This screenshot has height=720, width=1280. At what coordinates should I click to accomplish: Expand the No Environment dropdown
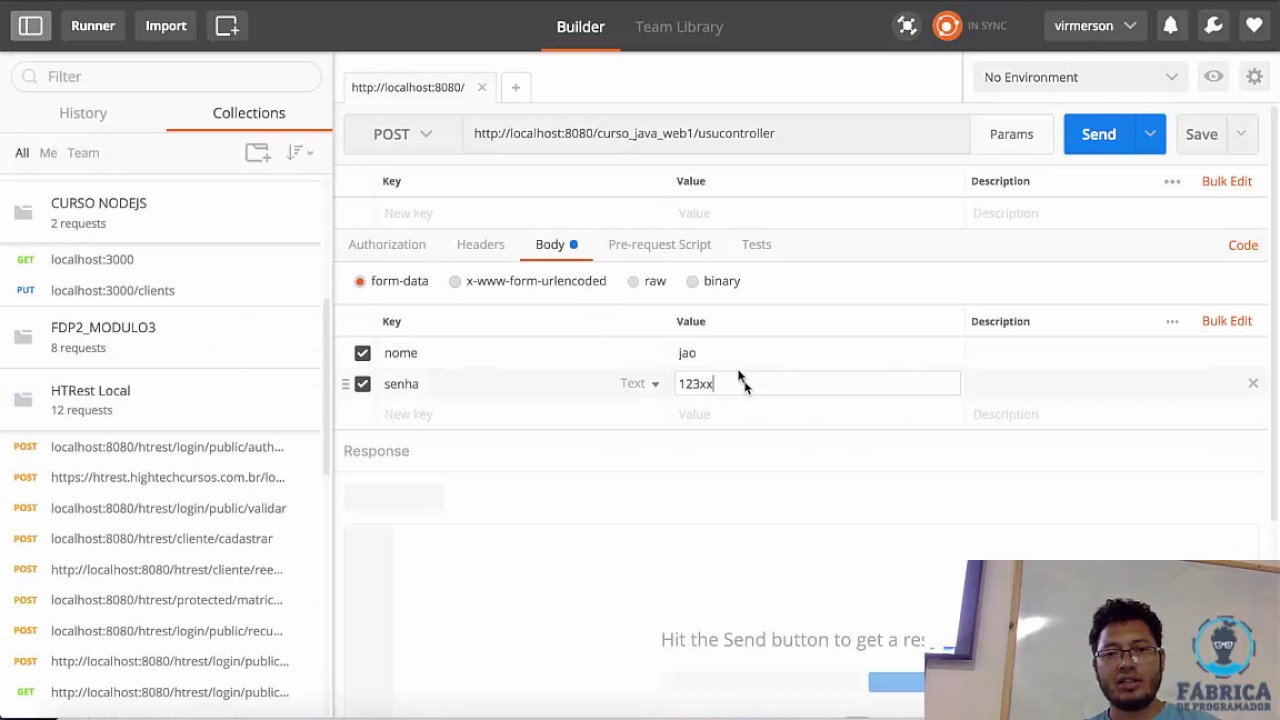(1080, 77)
